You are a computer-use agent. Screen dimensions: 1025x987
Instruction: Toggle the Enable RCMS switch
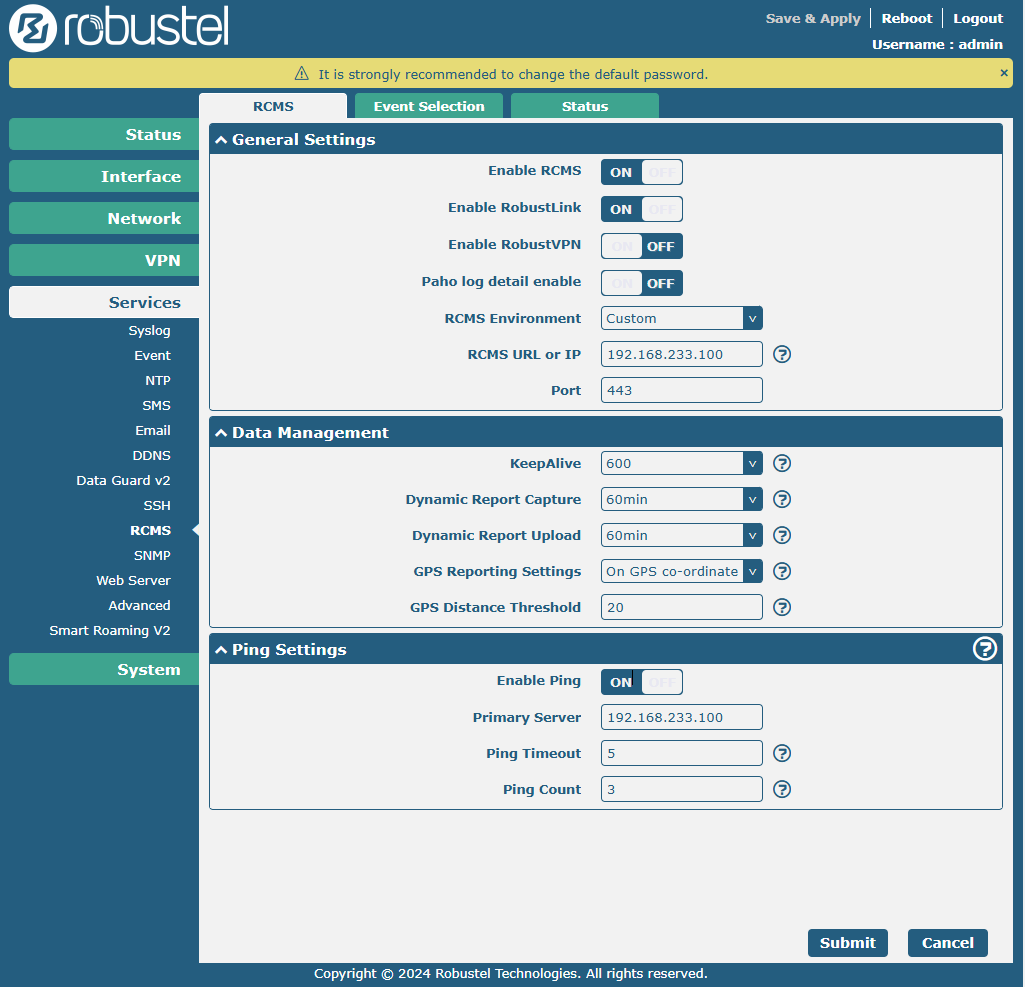point(642,173)
